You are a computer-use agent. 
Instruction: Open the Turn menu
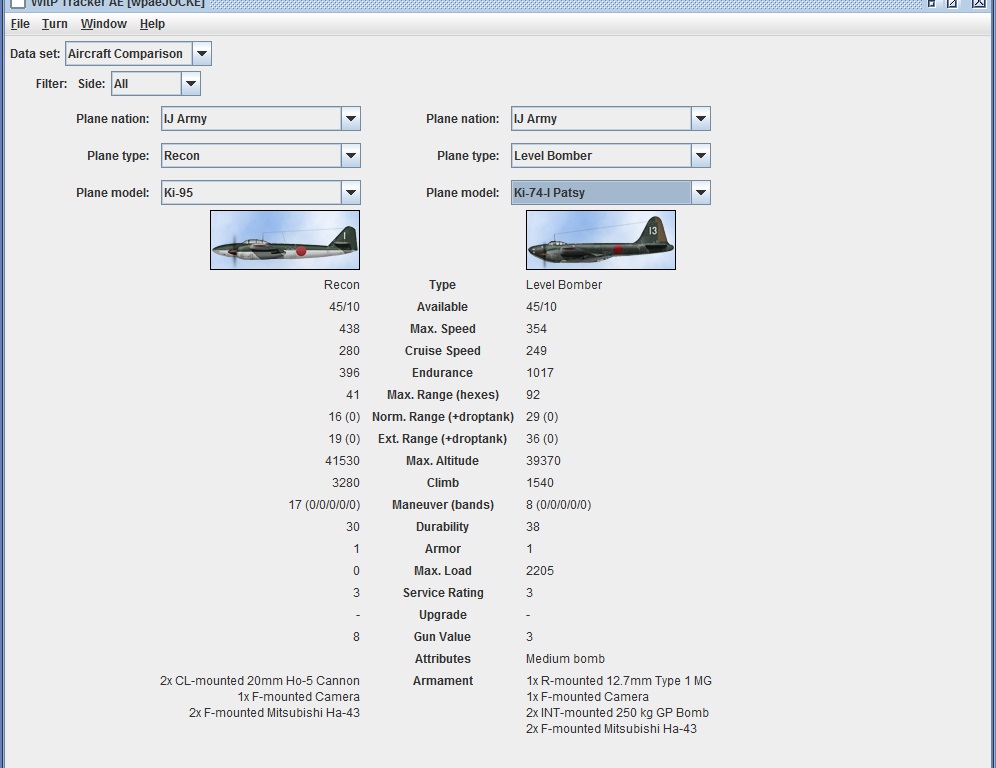pyautogui.click(x=55, y=24)
